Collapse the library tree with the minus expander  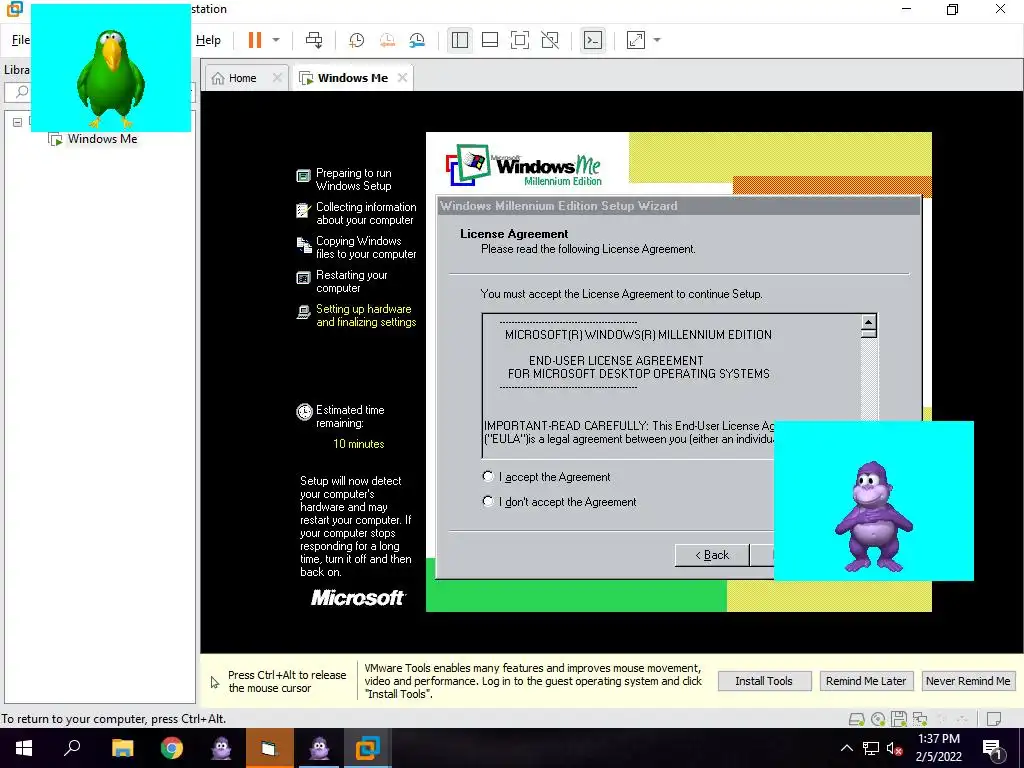(18, 122)
